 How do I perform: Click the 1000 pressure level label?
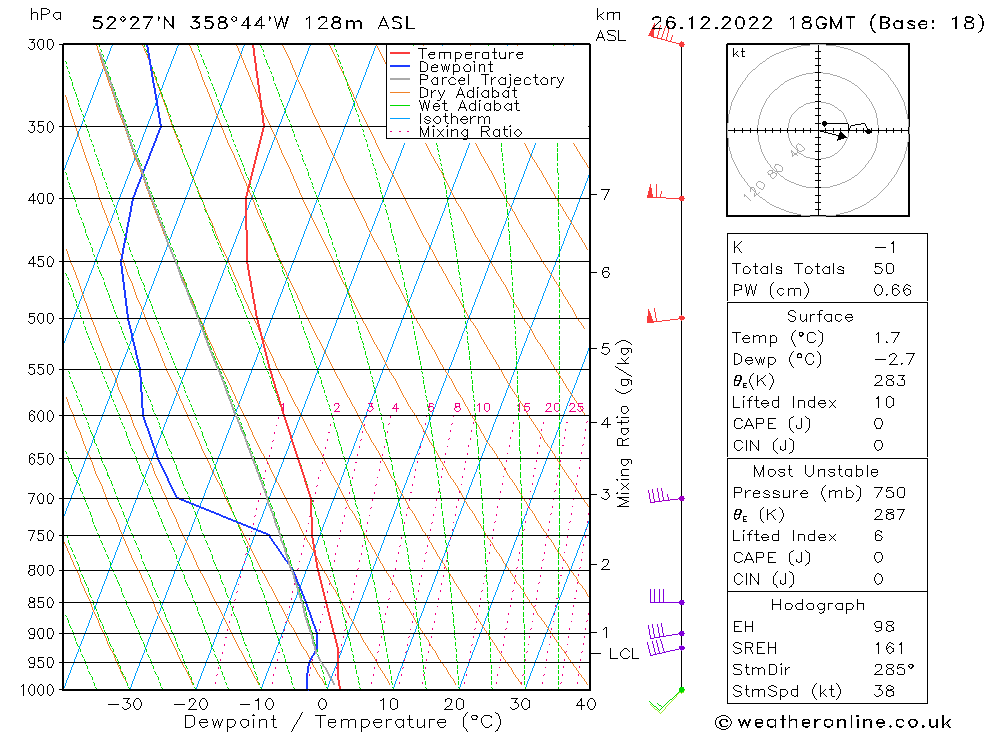click(38, 690)
